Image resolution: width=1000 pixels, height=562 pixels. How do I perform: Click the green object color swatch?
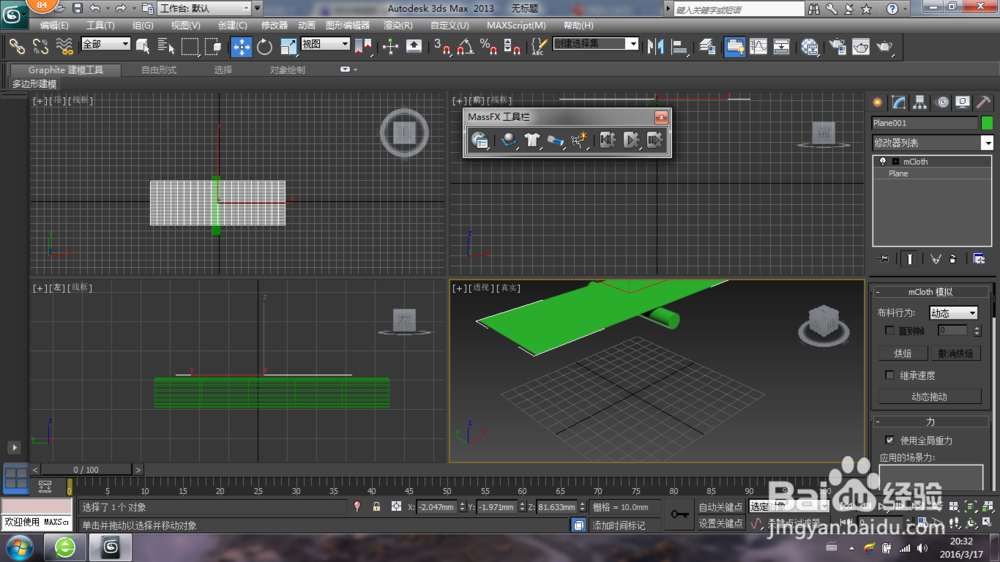point(987,123)
